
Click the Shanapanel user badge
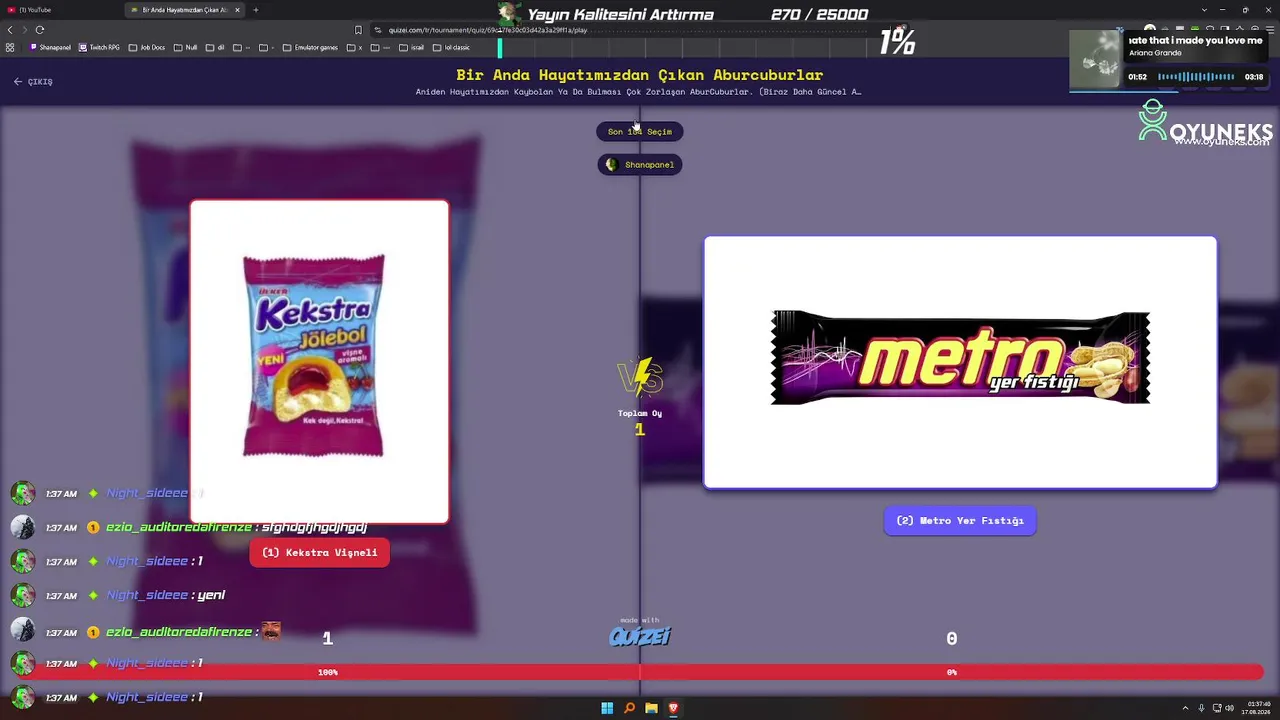(640, 164)
